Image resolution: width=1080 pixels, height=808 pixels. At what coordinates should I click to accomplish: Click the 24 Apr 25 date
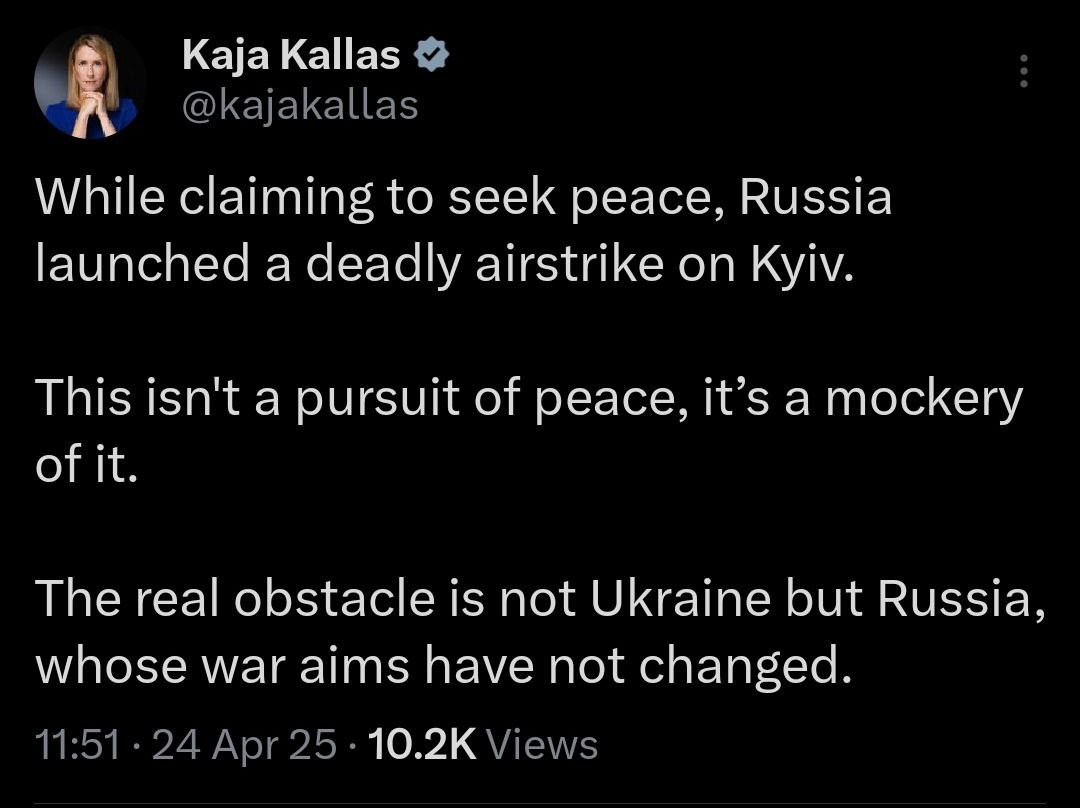click(x=245, y=745)
